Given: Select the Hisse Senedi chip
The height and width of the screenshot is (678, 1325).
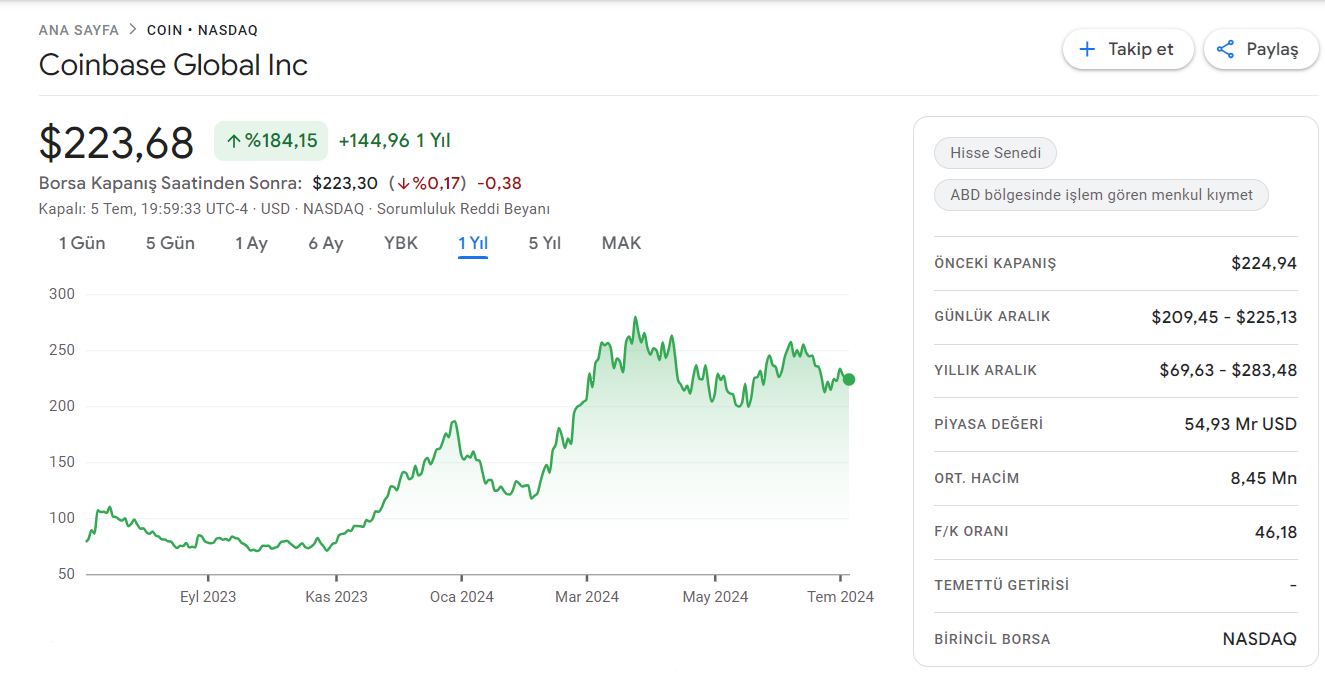Looking at the screenshot, I should [995, 153].
